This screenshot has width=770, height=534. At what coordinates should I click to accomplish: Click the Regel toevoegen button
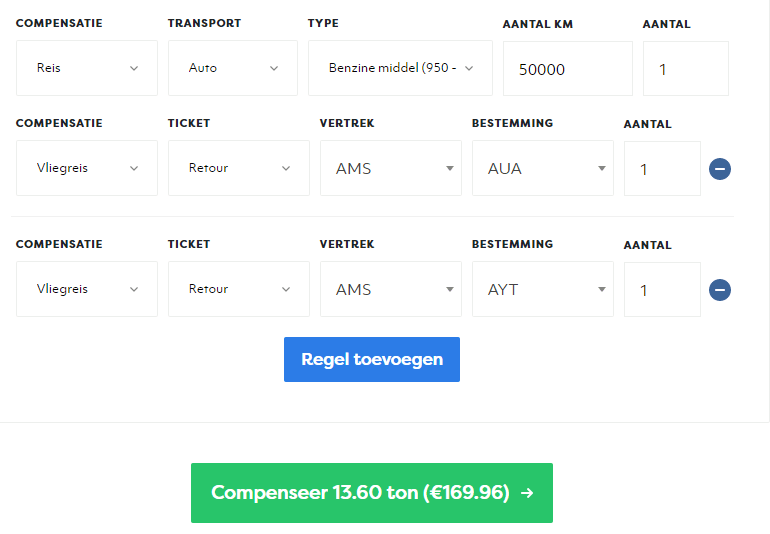tap(372, 359)
